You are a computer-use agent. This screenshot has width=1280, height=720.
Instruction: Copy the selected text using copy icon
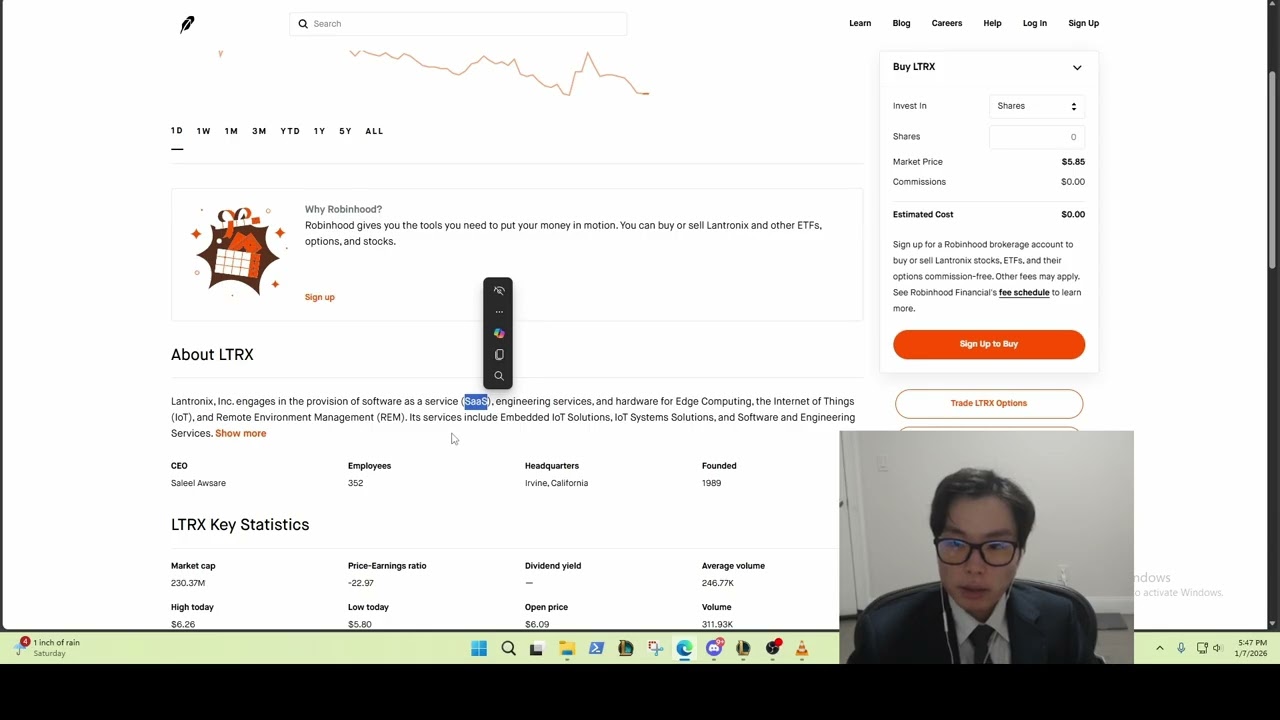point(499,354)
